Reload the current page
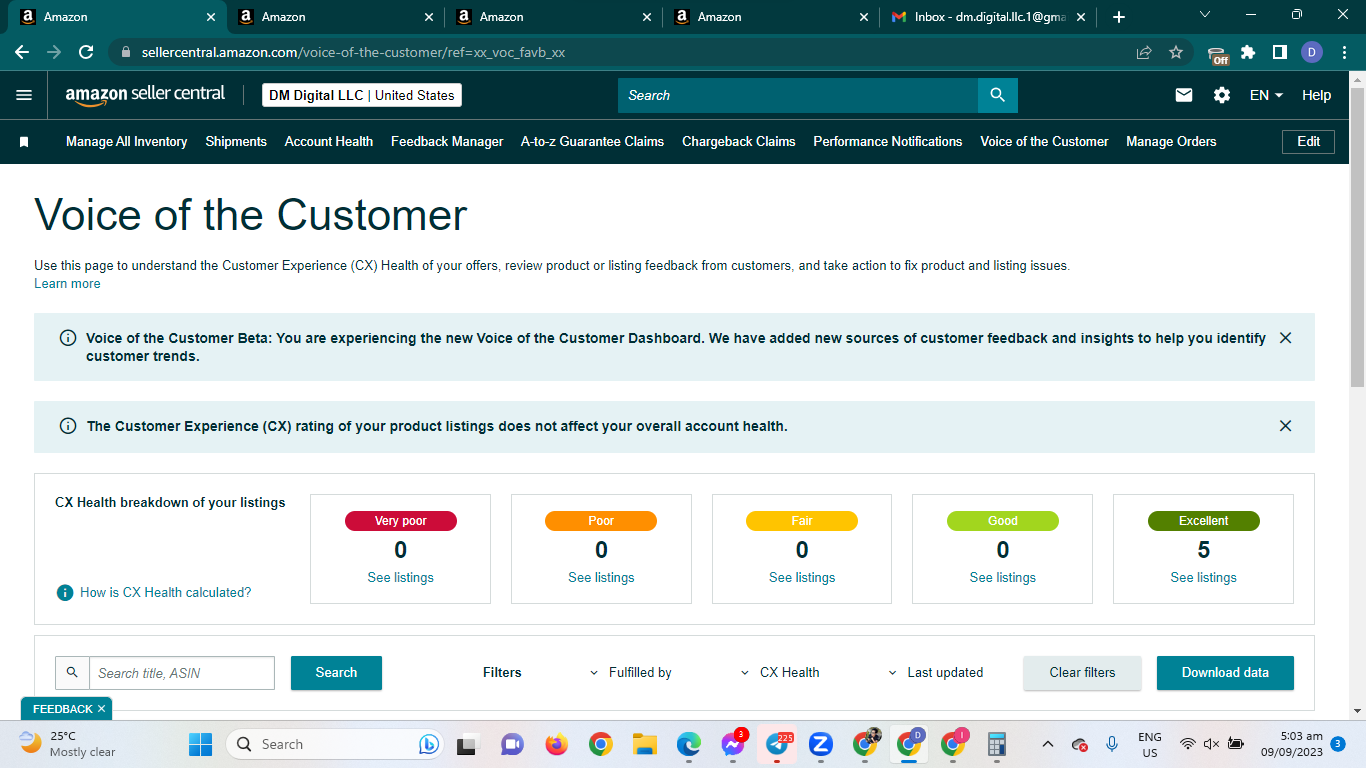This screenshot has height=768, width=1366. point(86,52)
